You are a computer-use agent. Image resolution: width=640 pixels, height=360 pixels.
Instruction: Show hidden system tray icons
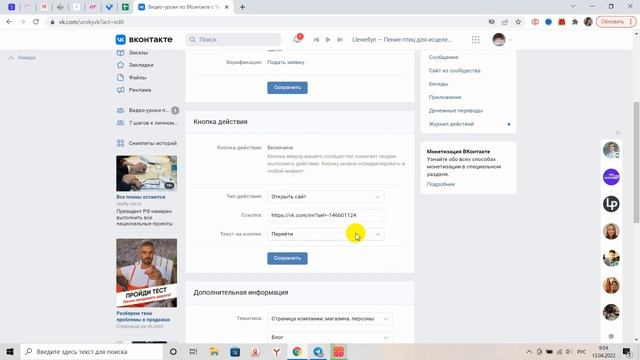[529, 351]
